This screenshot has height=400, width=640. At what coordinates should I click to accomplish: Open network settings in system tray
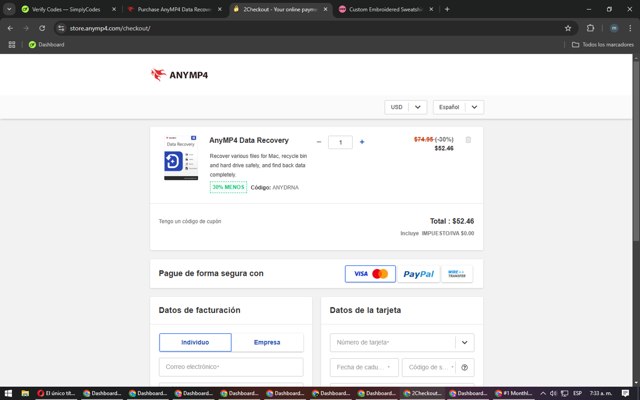[x=564, y=393]
